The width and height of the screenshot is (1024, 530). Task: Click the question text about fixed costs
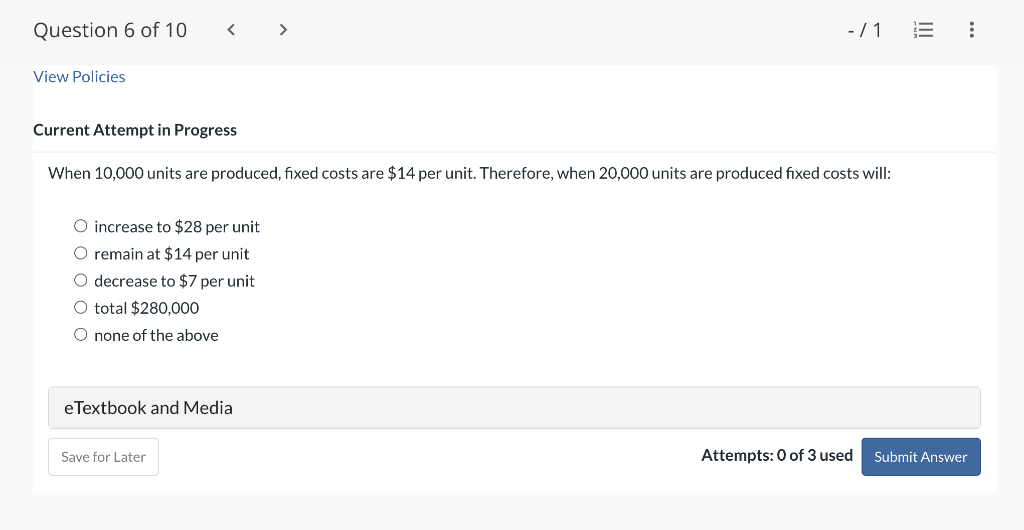point(469,173)
